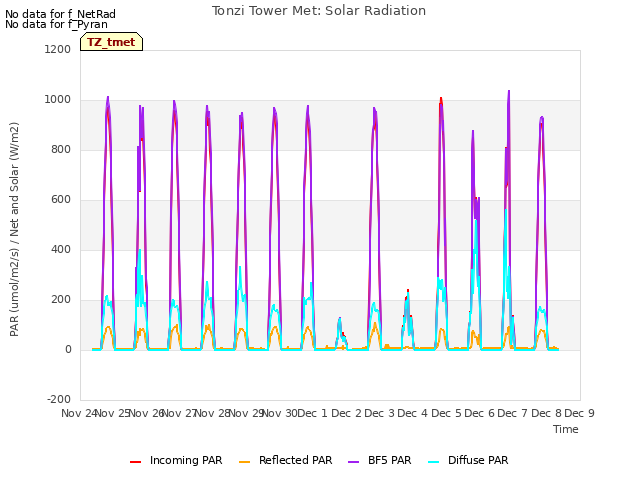Click the y-axis label PAR / Net and Solar

tap(14, 229)
